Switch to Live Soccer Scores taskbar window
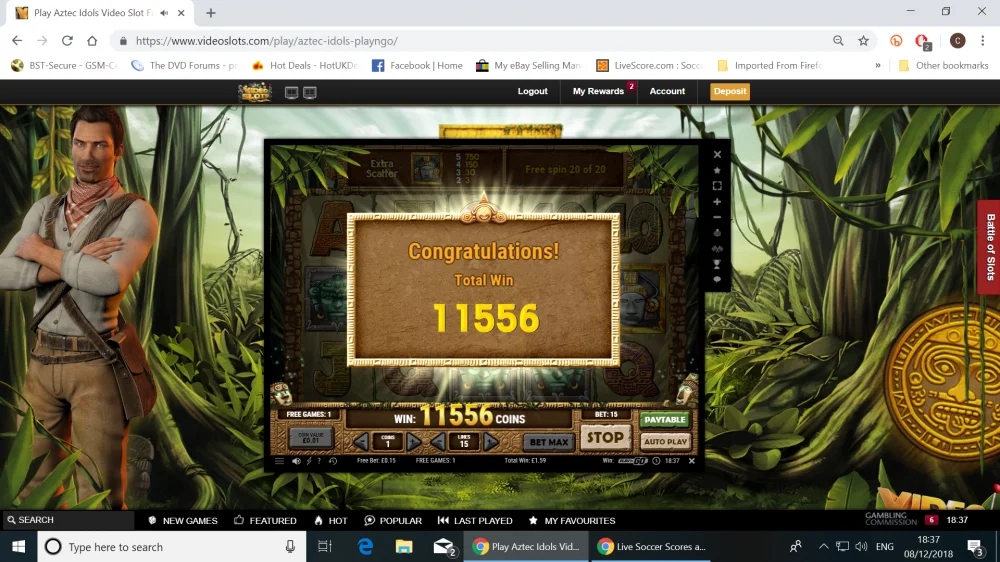 [651, 547]
